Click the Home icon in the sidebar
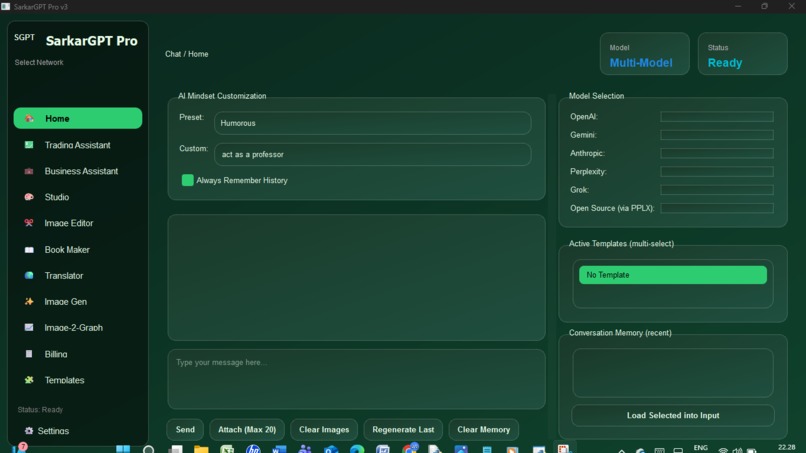The image size is (806, 453). click(x=29, y=118)
